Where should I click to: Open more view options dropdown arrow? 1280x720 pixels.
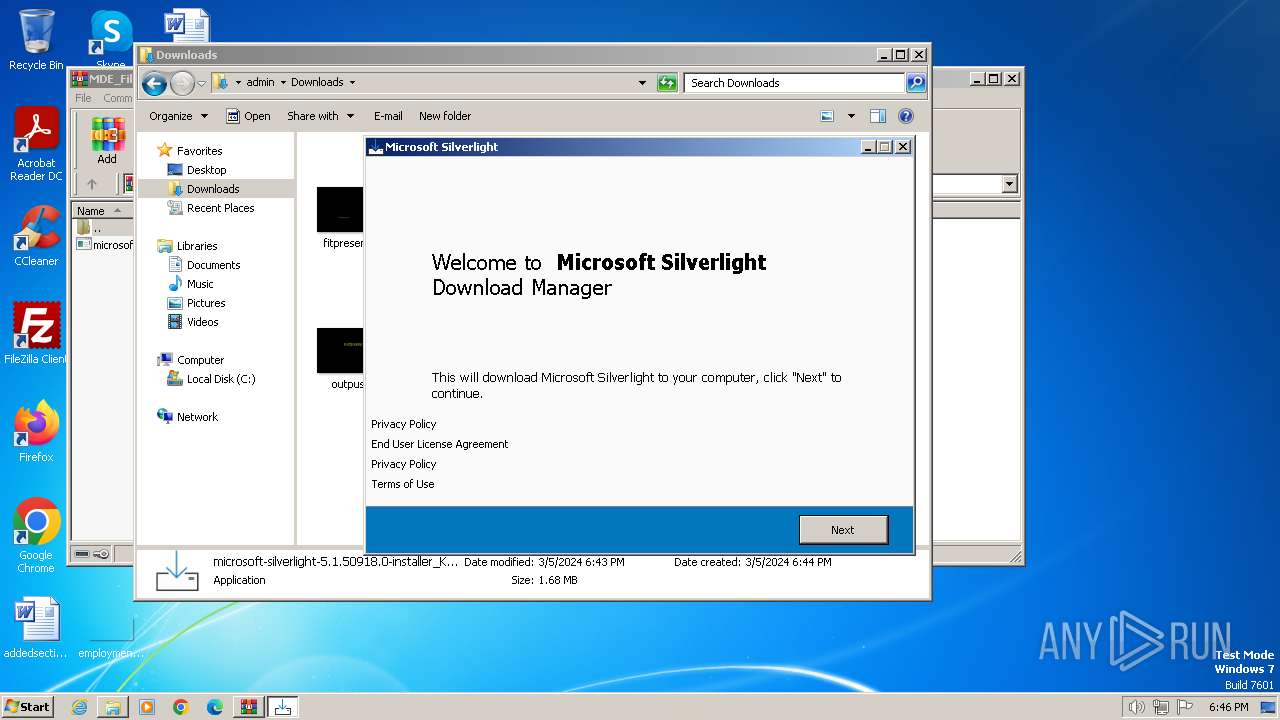tap(851, 116)
